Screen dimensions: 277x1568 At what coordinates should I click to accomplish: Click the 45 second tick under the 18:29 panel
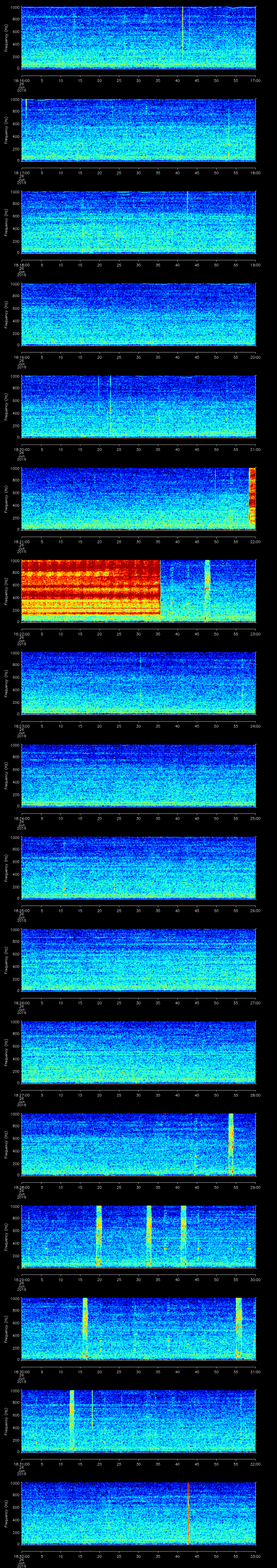coord(197,1279)
